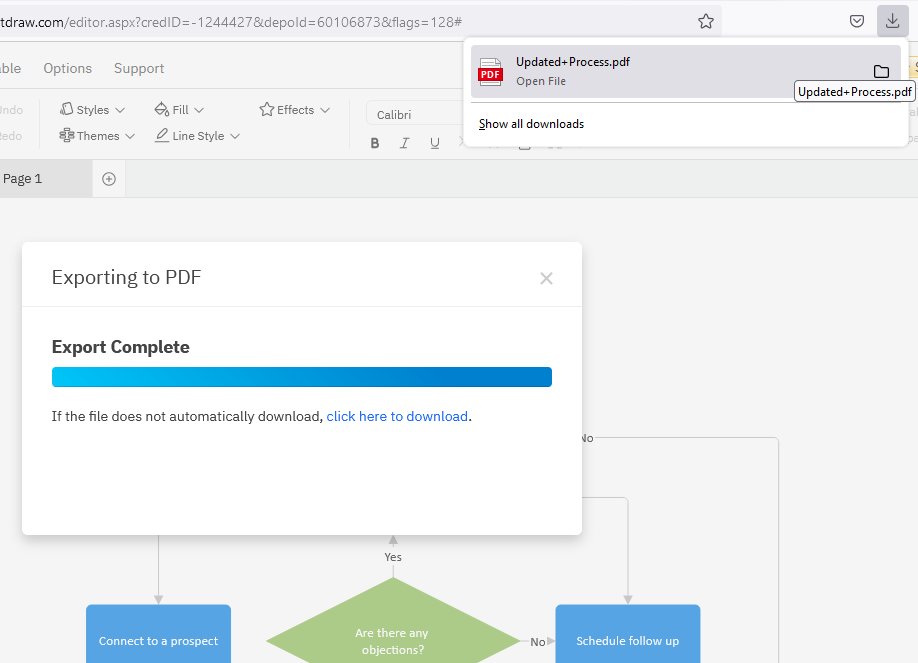Toggle underline text formatting
The width and height of the screenshot is (918, 663).
pyautogui.click(x=435, y=143)
